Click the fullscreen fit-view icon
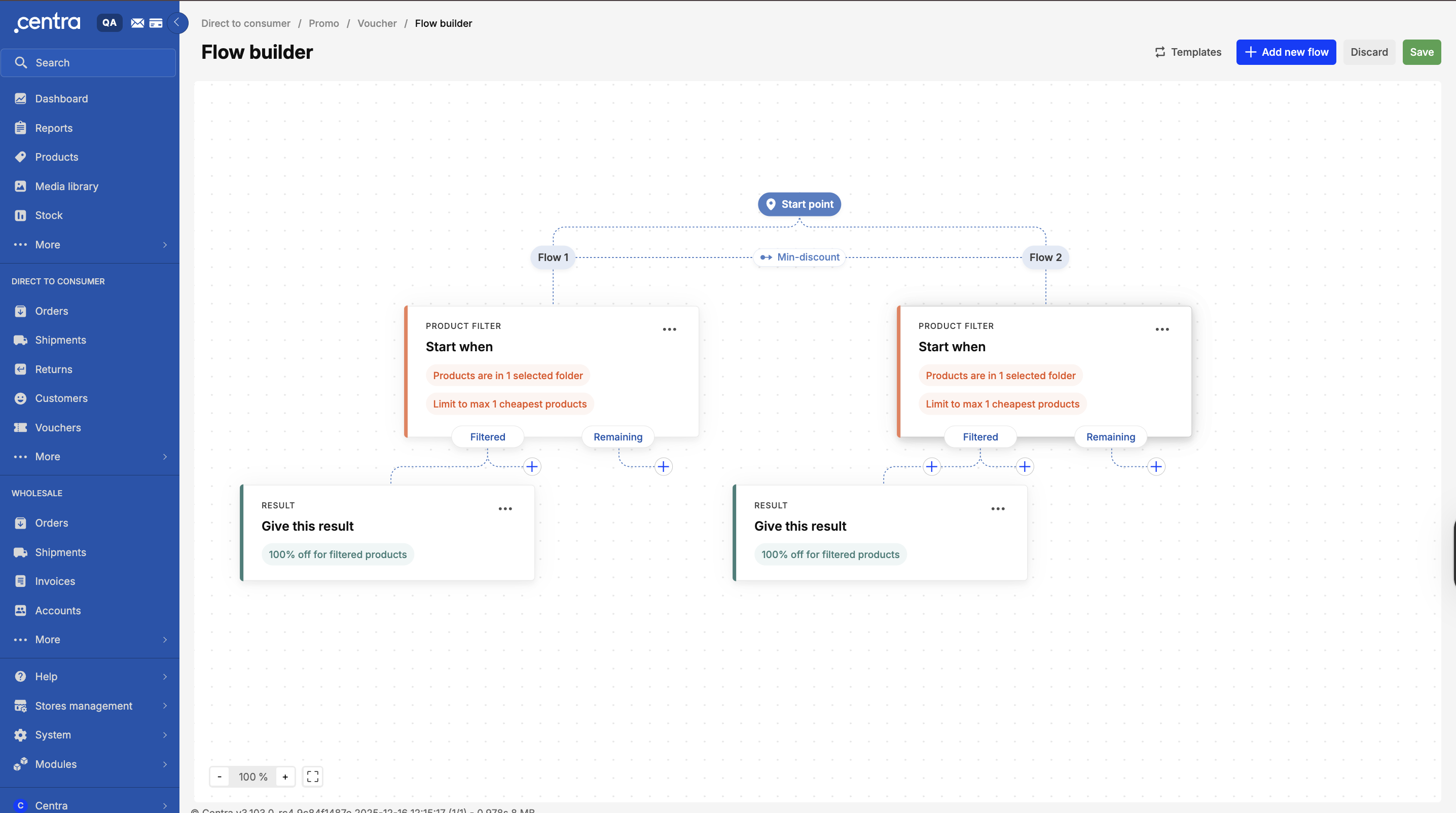The image size is (1456, 813). tap(313, 777)
